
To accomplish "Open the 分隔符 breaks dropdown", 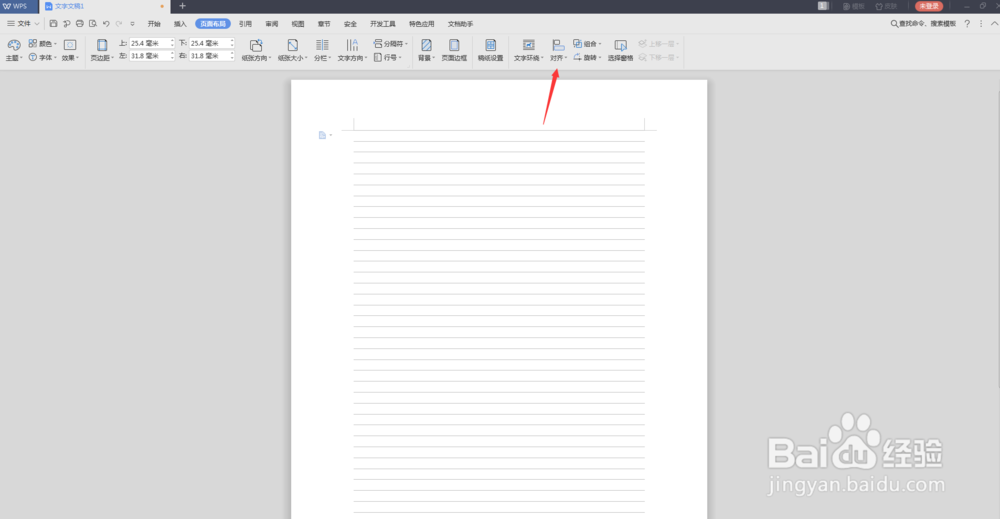I will click(x=390, y=43).
